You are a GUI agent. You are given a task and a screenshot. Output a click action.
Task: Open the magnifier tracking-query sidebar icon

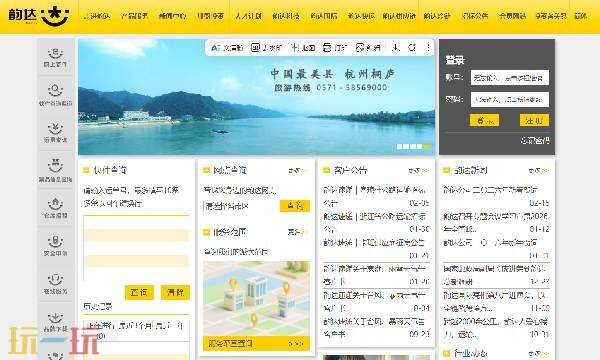[x=55, y=95]
